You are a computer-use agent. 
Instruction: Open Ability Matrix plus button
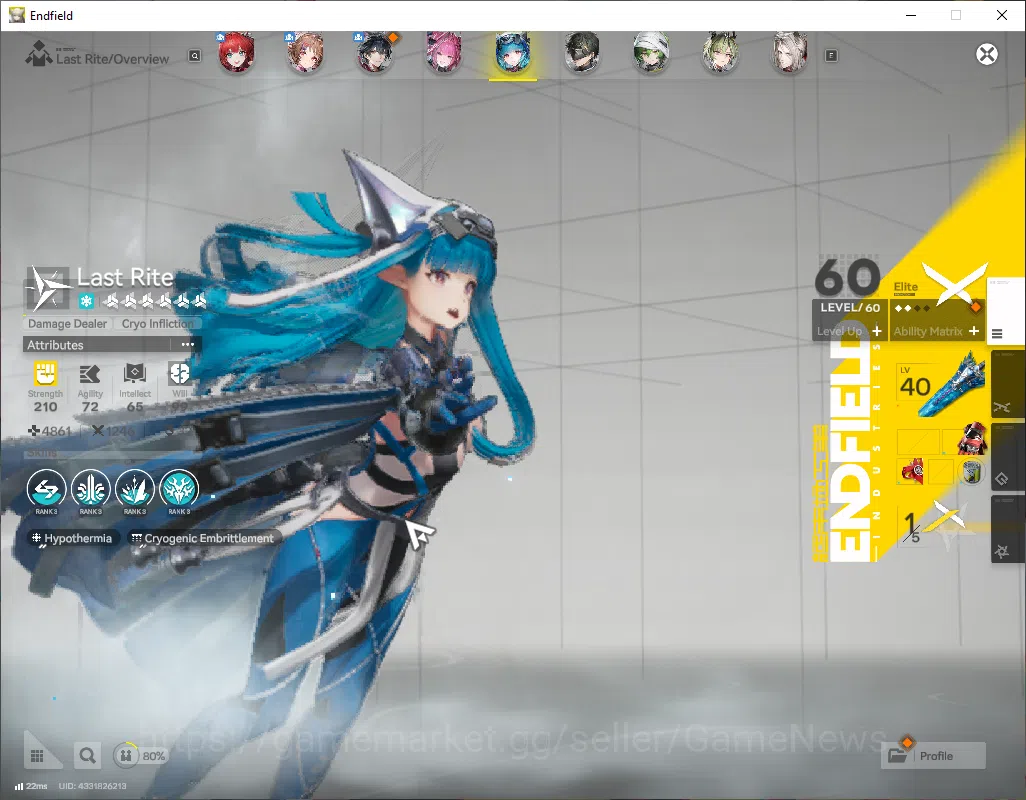coord(974,332)
